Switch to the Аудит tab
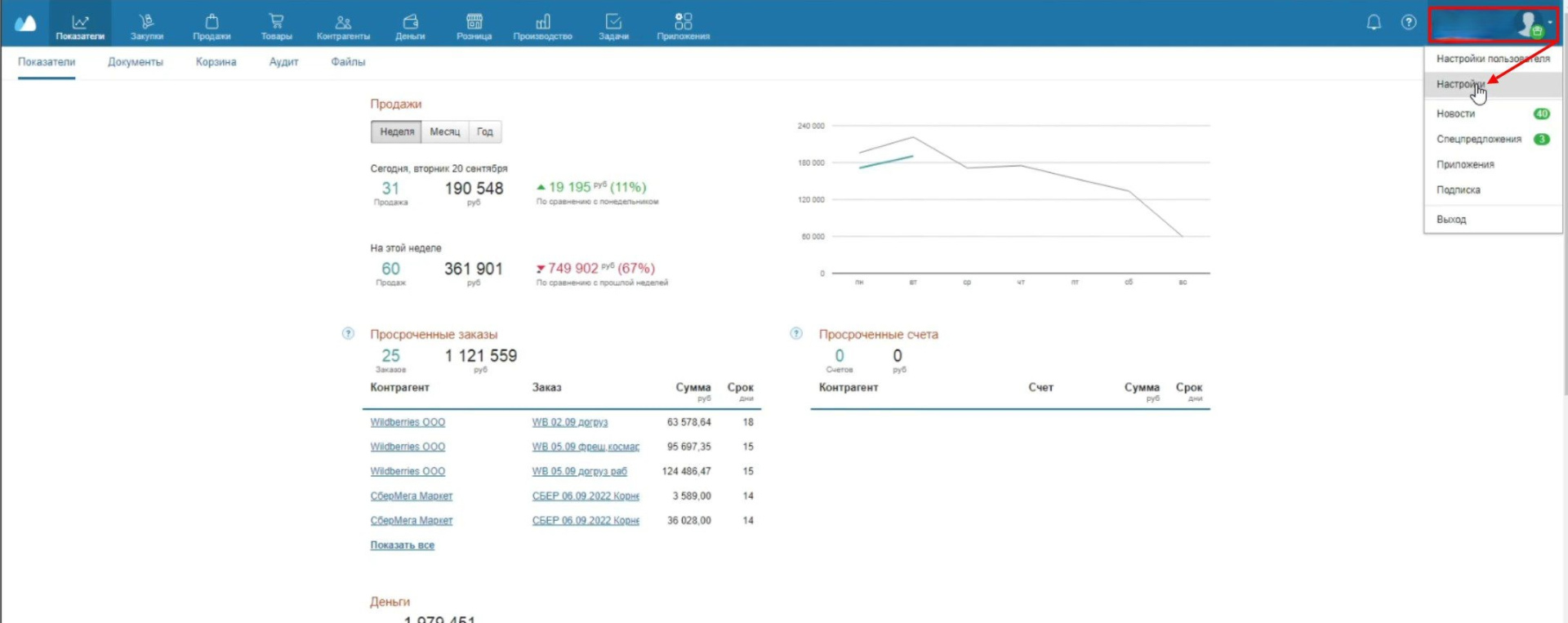Image resolution: width=1568 pixels, height=623 pixels. click(x=283, y=62)
